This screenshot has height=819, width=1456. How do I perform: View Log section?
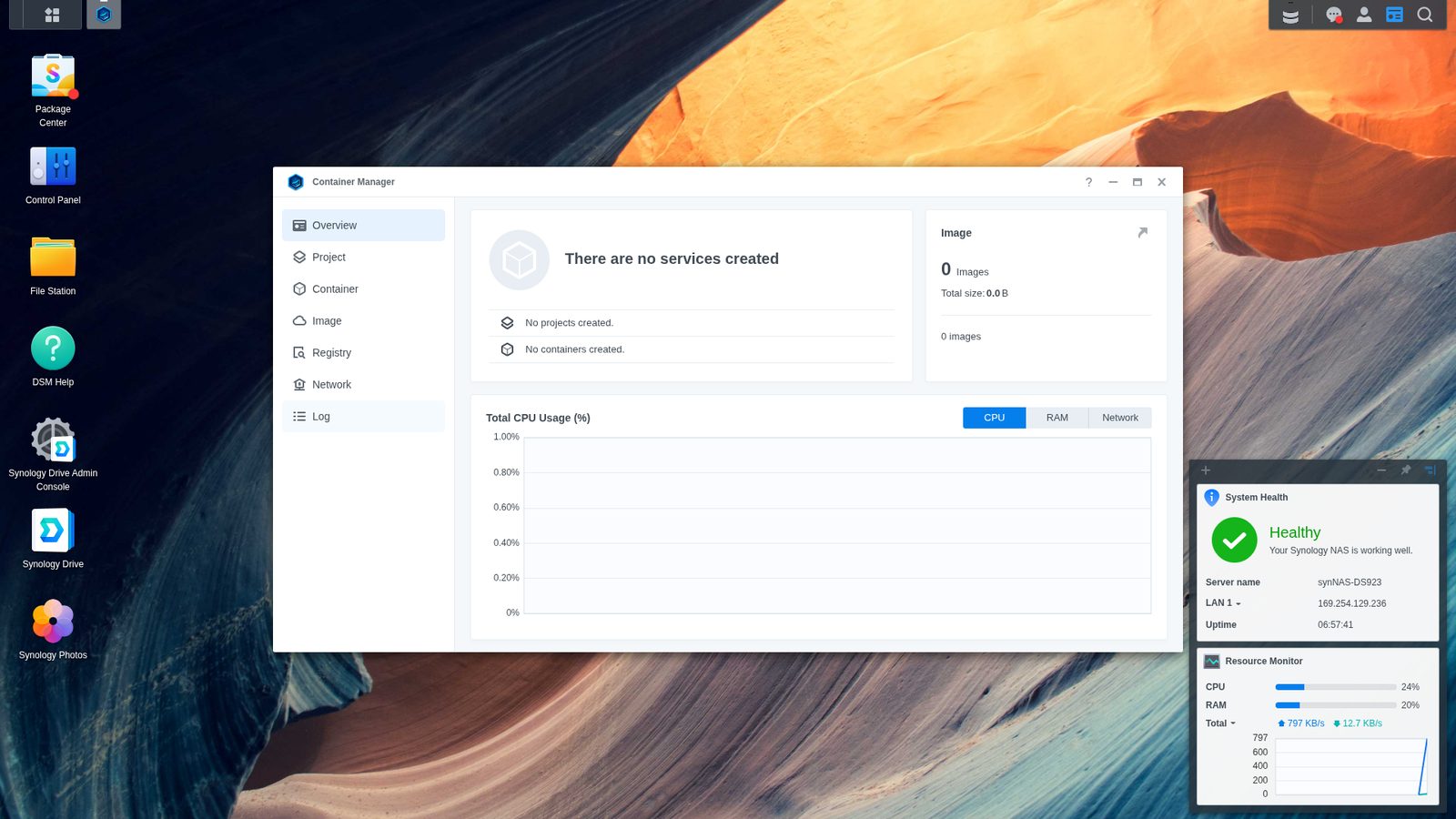click(x=363, y=417)
